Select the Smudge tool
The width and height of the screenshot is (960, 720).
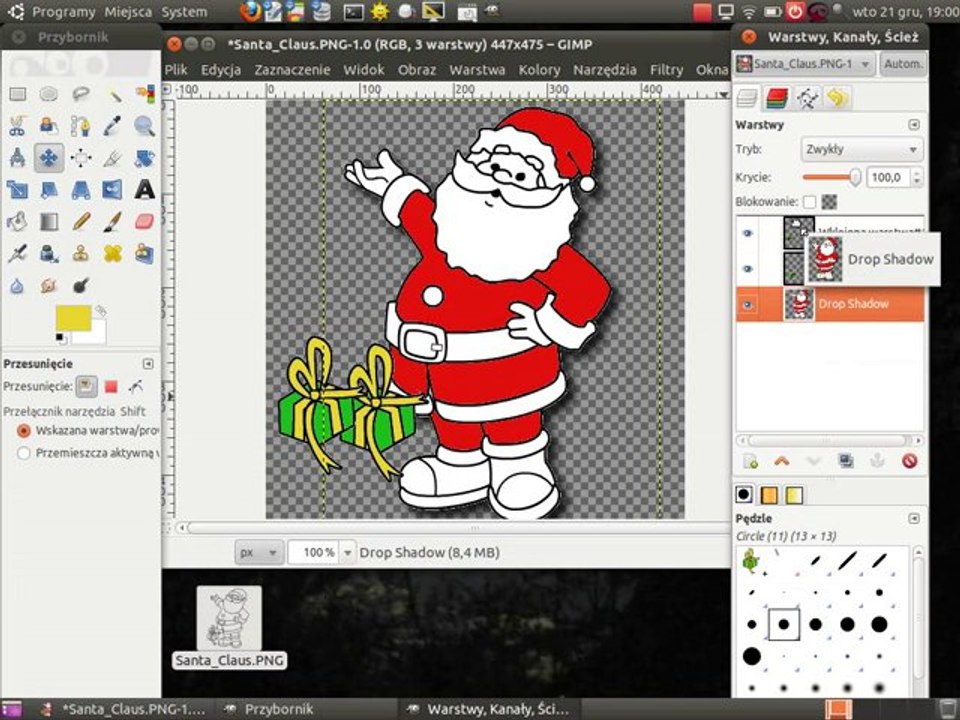(x=49, y=285)
